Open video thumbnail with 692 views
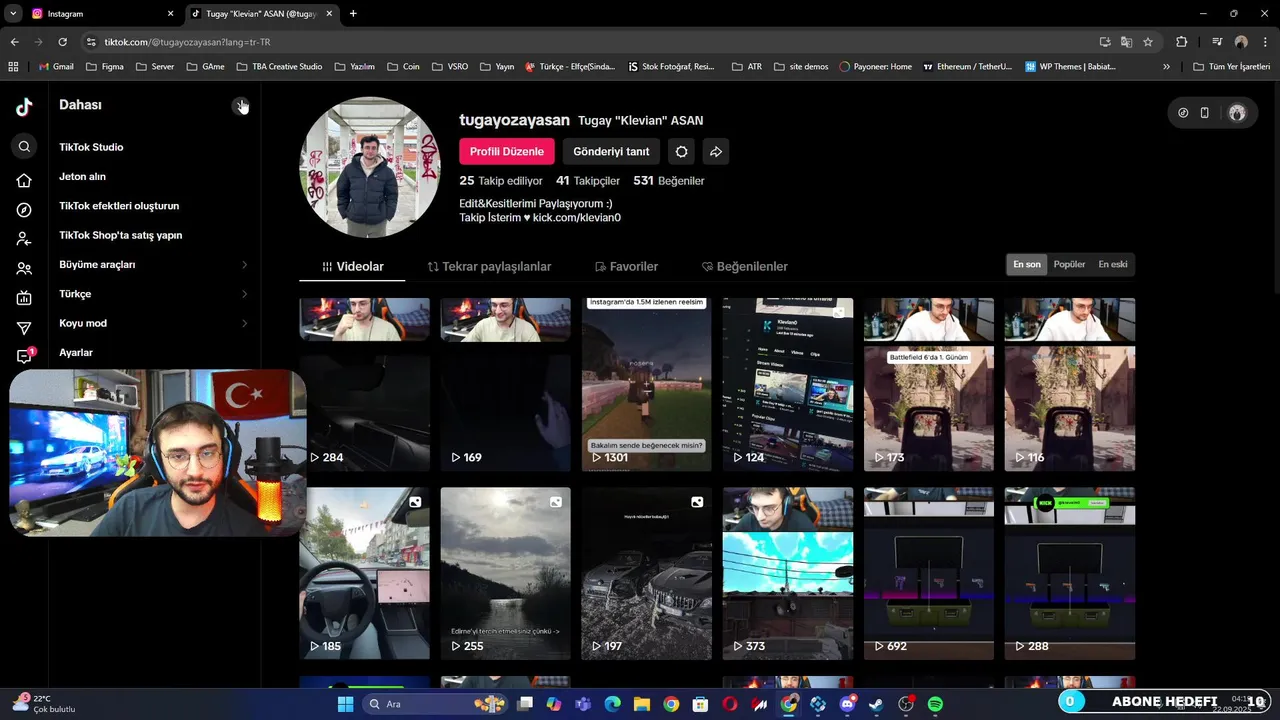 pos(929,573)
